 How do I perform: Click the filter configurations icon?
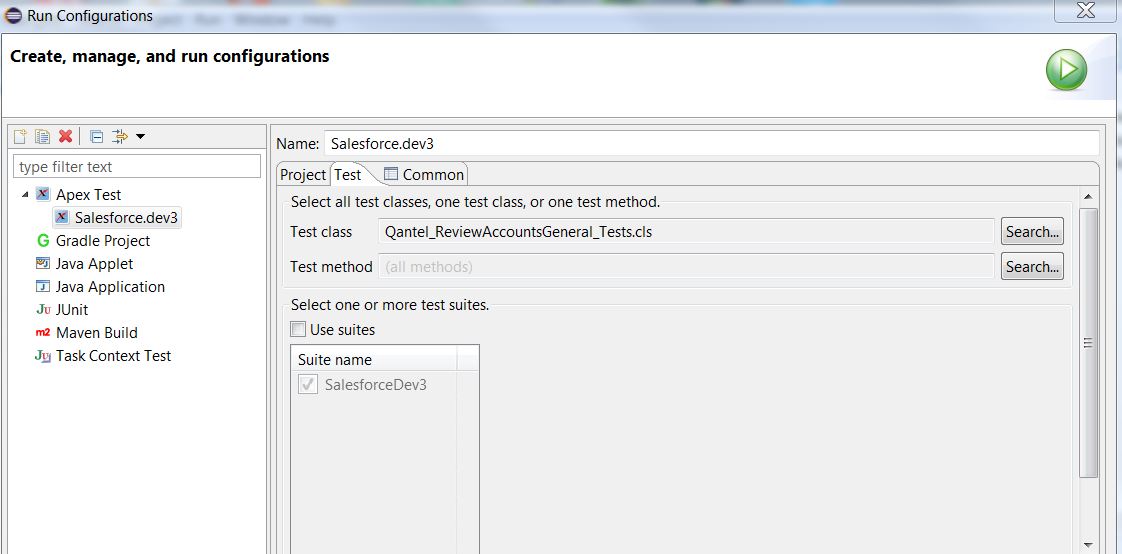point(120,137)
